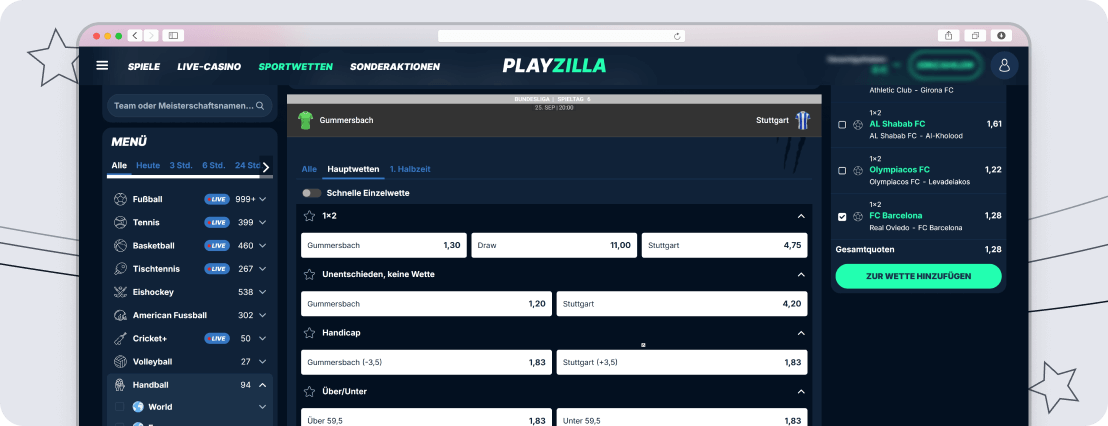Click the Gesamtquoten value 1,28
The image size is (1108, 426).
993,249
